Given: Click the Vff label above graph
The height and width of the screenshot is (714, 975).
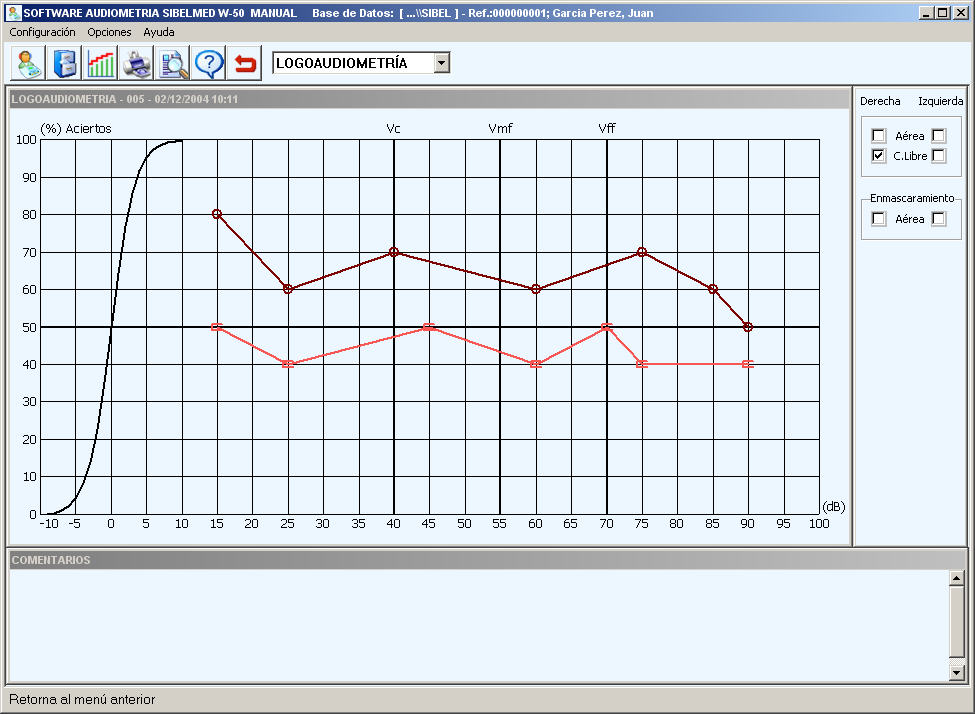Looking at the screenshot, I should [x=607, y=129].
